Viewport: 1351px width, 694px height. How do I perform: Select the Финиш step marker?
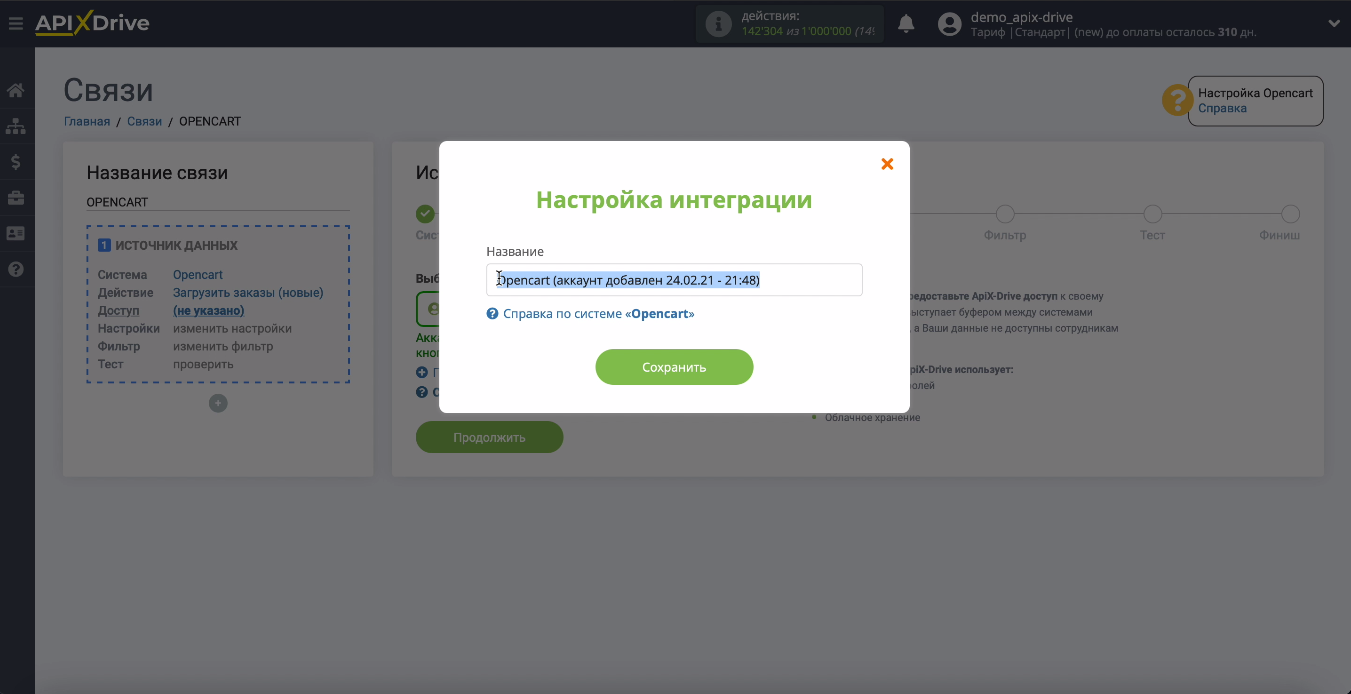pyautogui.click(x=1290, y=214)
